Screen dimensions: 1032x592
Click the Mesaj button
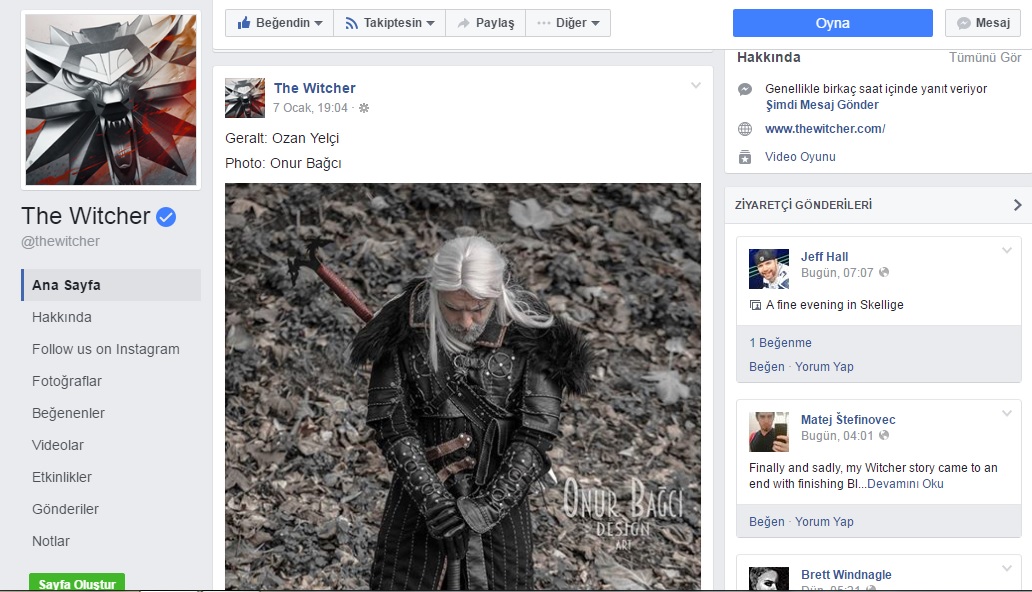[x=983, y=23]
